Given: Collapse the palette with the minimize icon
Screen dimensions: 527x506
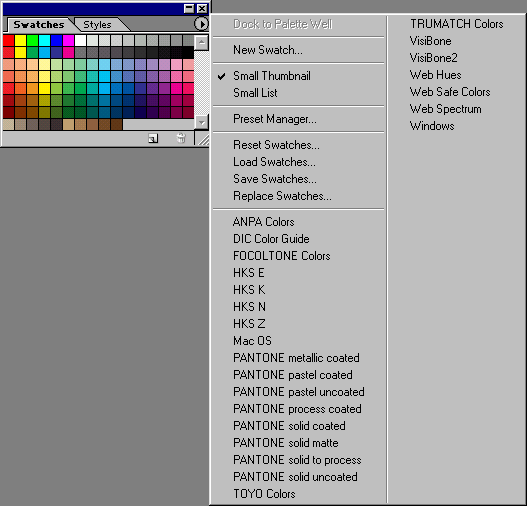Looking at the screenshot, I should click(189, 8).
